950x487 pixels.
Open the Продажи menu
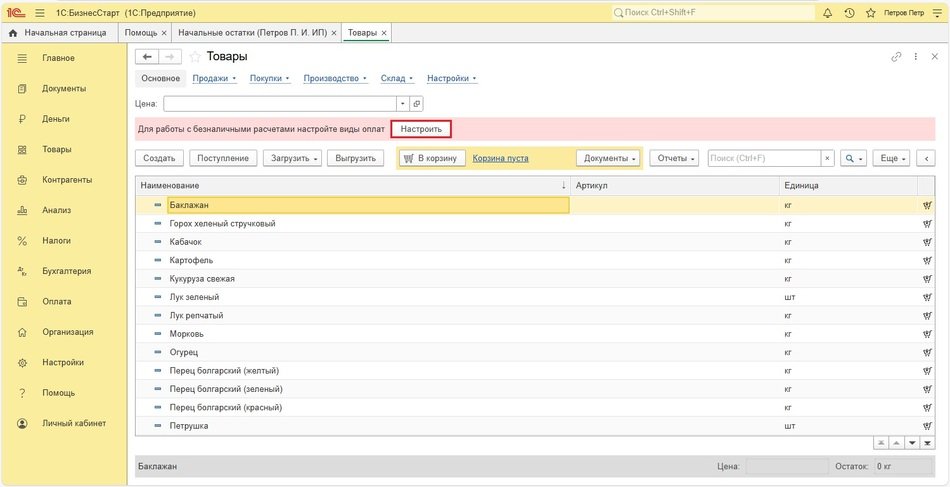pyautogui.click(x=213, y=78)
